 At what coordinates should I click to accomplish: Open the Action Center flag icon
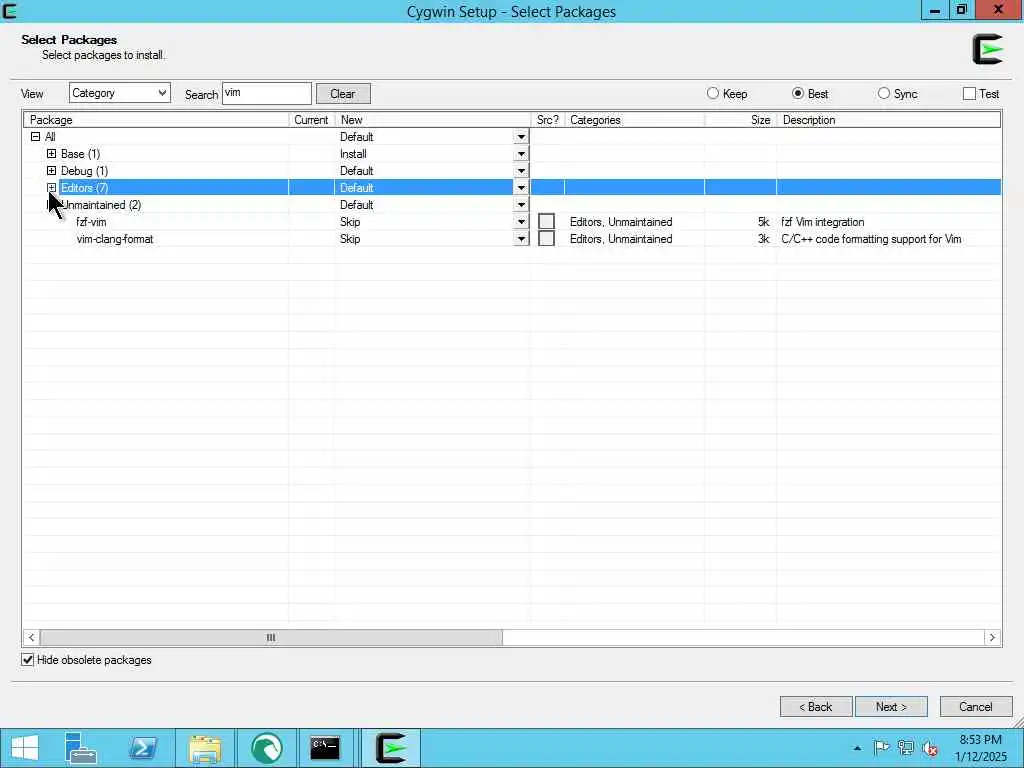click(881, 748)
